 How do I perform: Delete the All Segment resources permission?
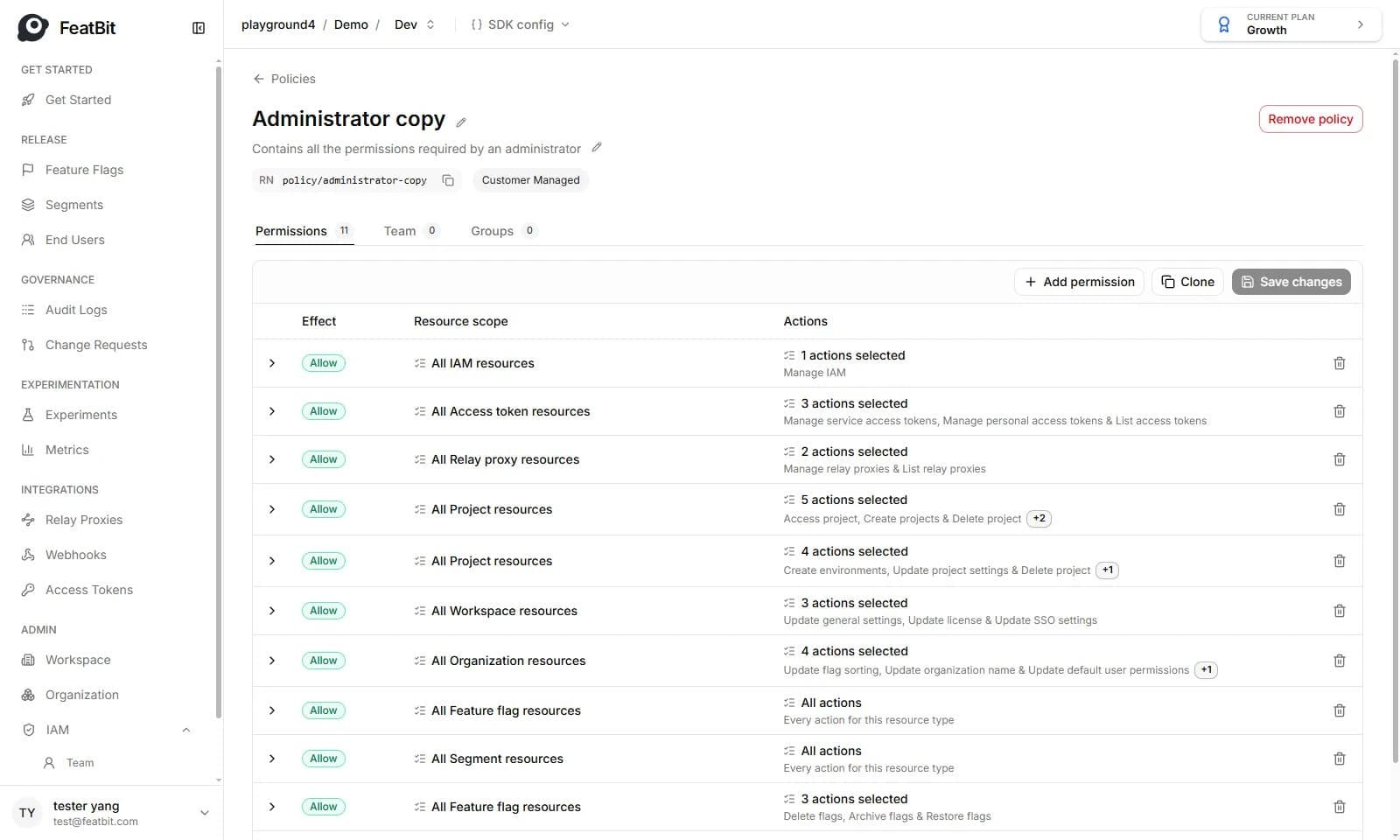(1339, 759)
